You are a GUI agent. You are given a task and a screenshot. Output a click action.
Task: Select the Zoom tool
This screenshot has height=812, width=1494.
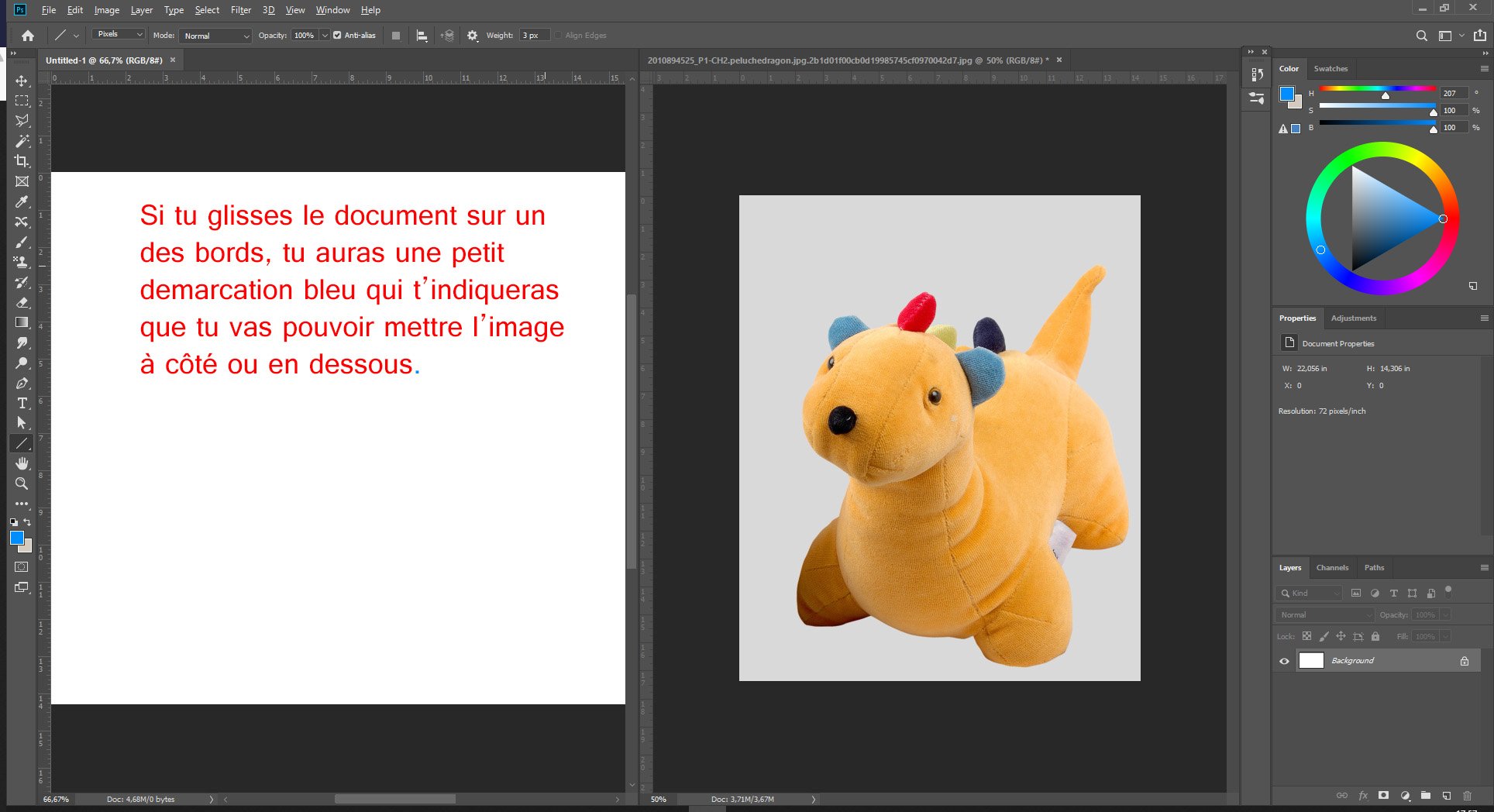[22, 483]
